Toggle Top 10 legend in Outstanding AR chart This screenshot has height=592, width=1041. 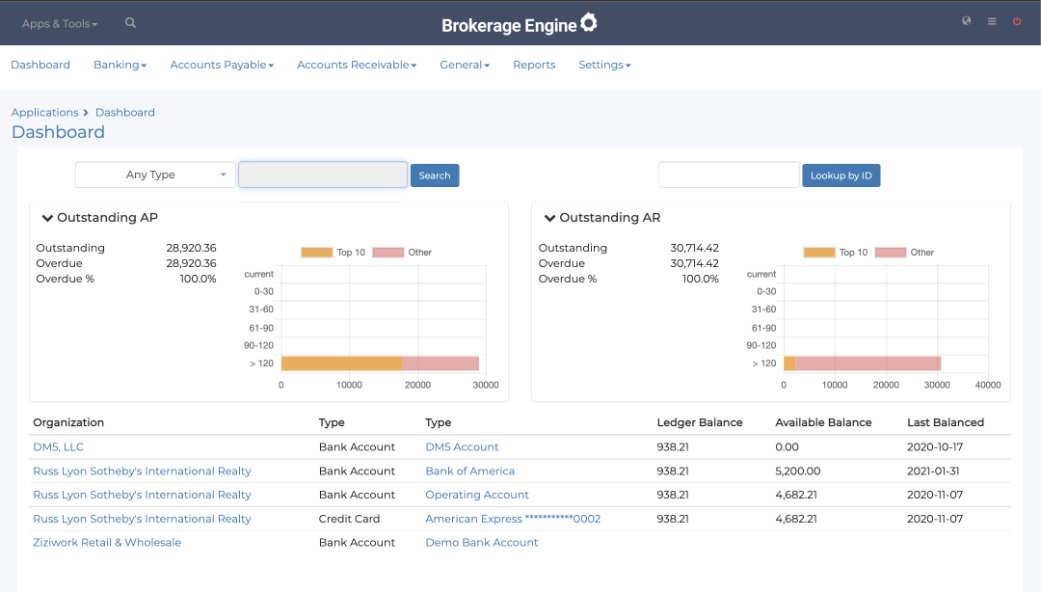836,252
